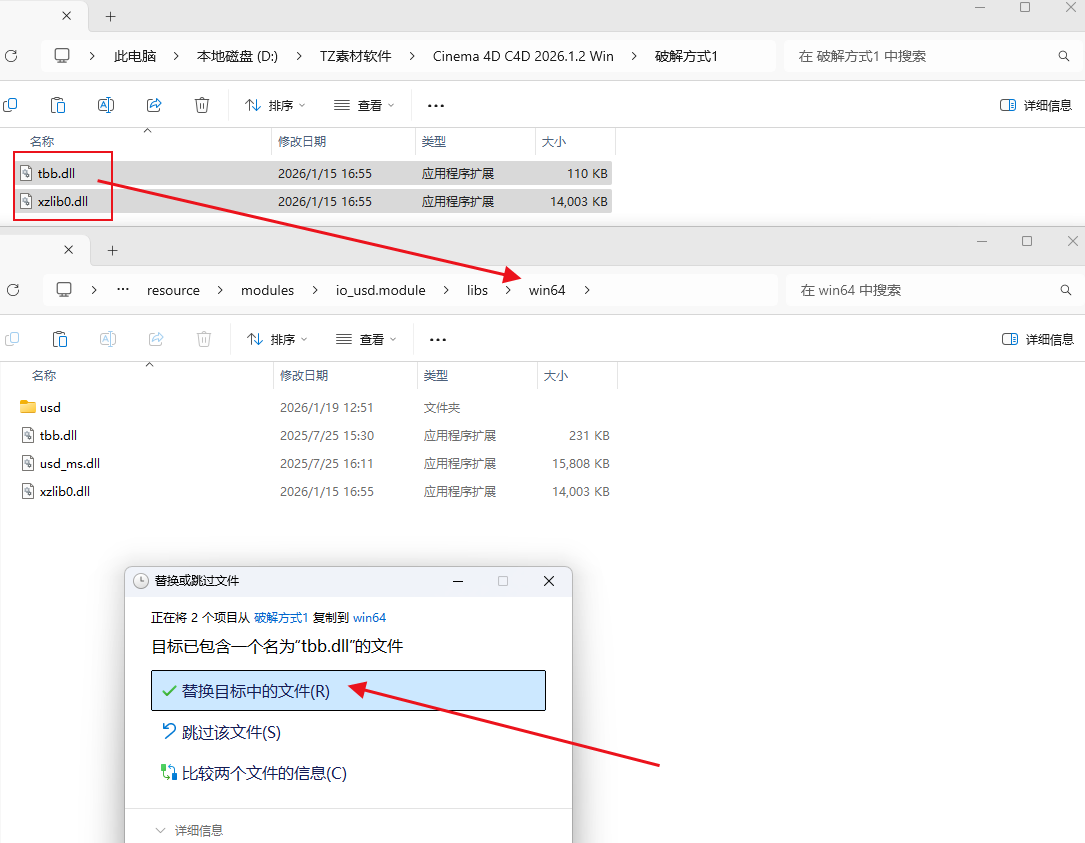Click the paste clipboard icon in top toolbar
Screen dimensions: 1085x843
tap(58, 105)
